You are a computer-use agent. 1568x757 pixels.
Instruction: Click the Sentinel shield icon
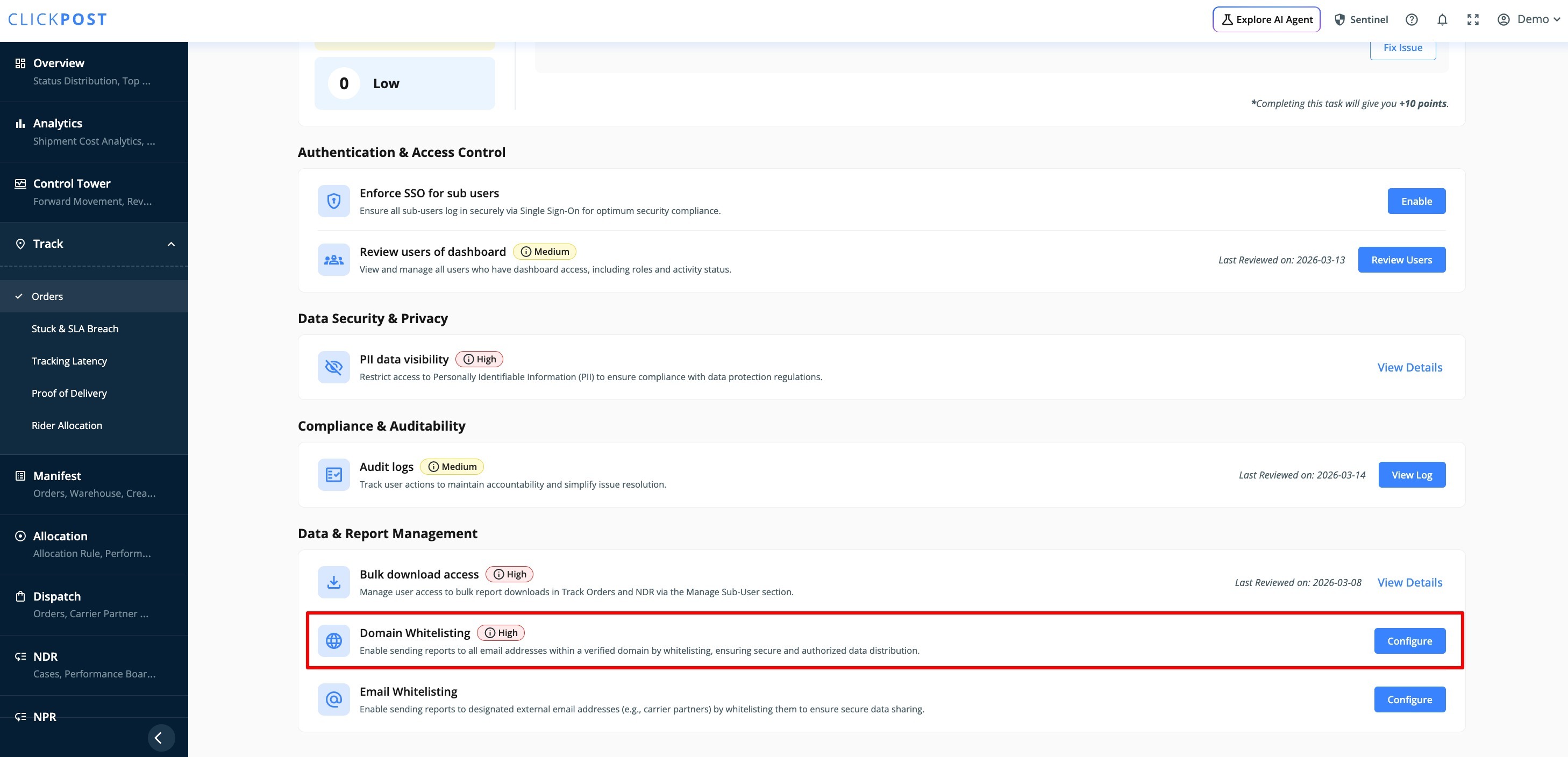(1339, 19)
